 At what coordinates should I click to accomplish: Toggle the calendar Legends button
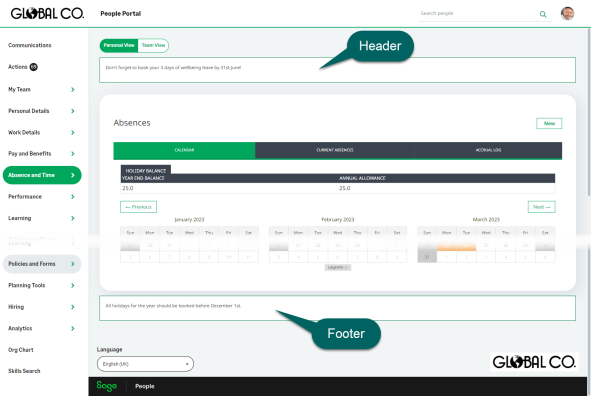[338, 267]
